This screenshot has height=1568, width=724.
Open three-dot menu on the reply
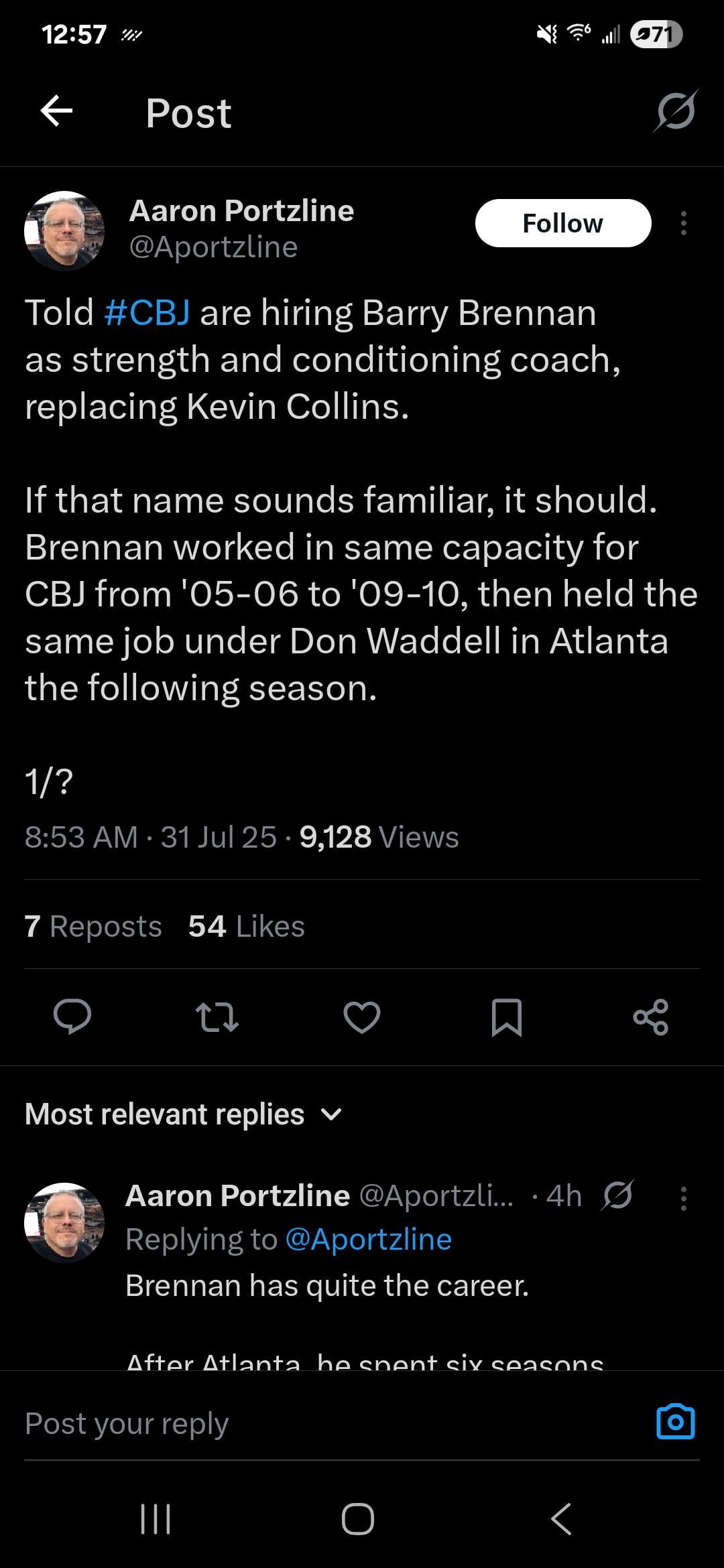683,1198
